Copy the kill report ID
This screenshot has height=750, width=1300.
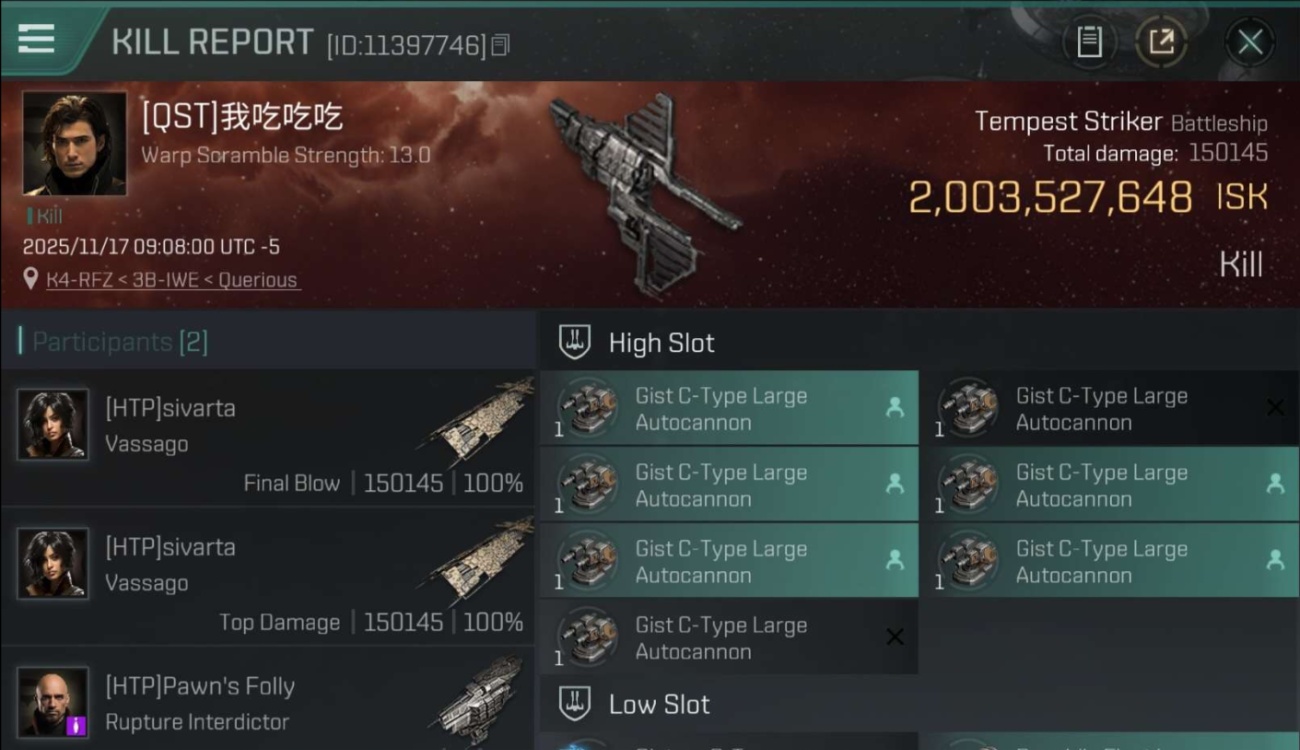(501, 45)
